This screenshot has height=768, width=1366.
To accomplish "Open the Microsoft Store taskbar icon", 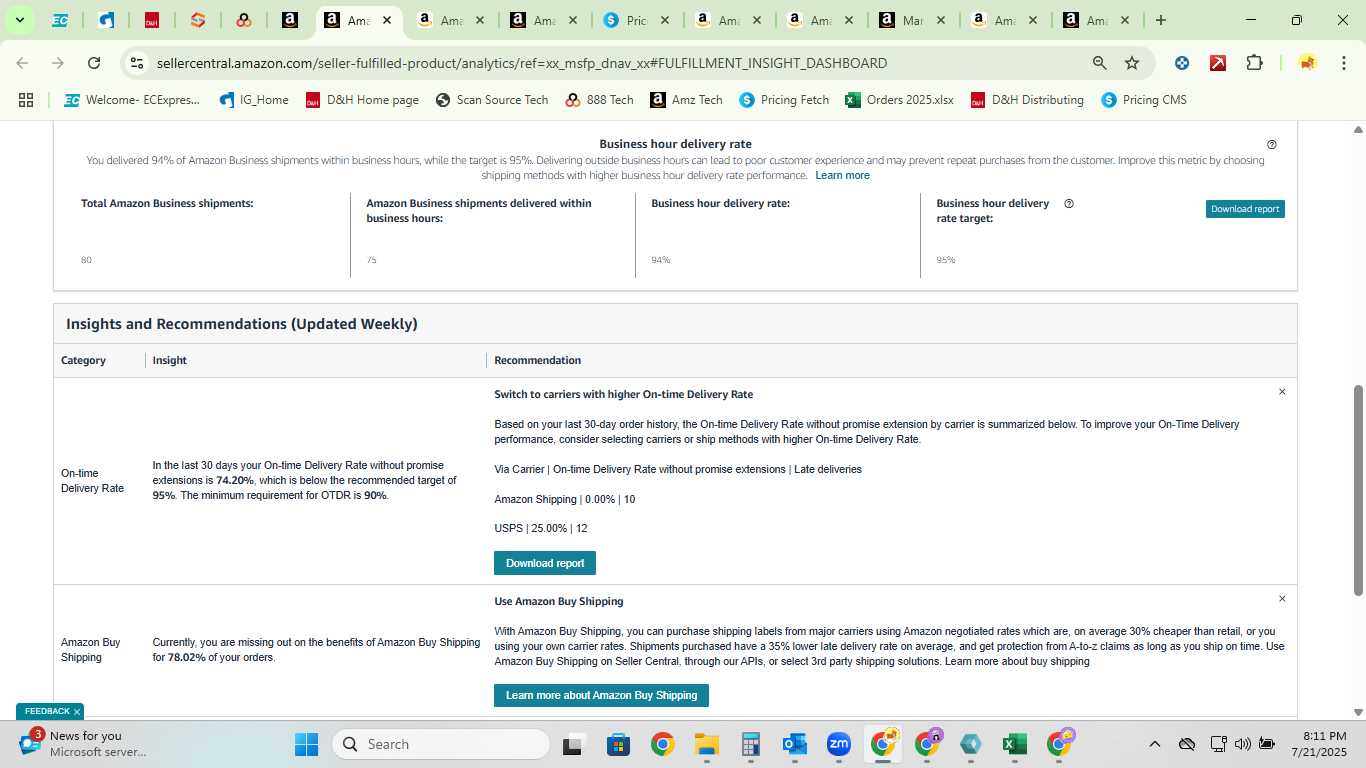I will (x=618, y=744).
